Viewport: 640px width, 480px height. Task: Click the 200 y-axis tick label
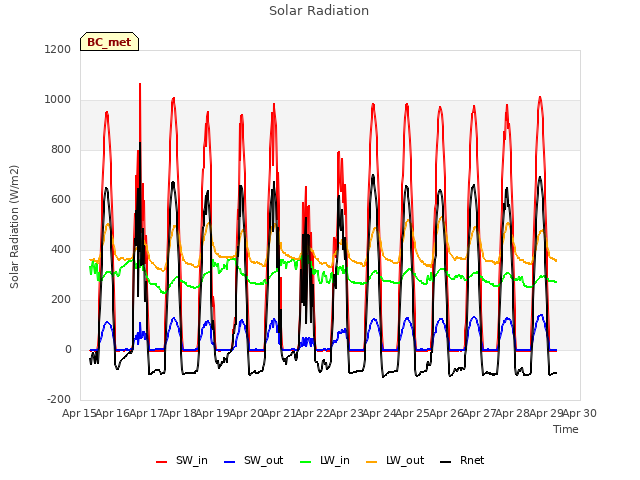click(x=61, y=300)
